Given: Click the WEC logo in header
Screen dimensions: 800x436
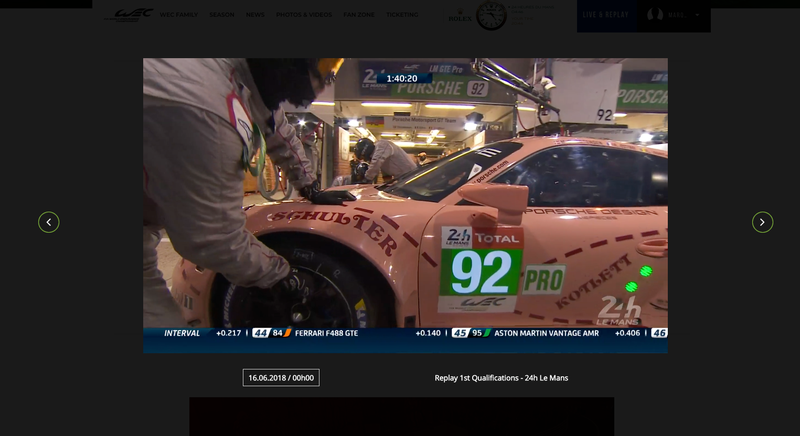Looking at the screenshot, I should pos(129,15).
